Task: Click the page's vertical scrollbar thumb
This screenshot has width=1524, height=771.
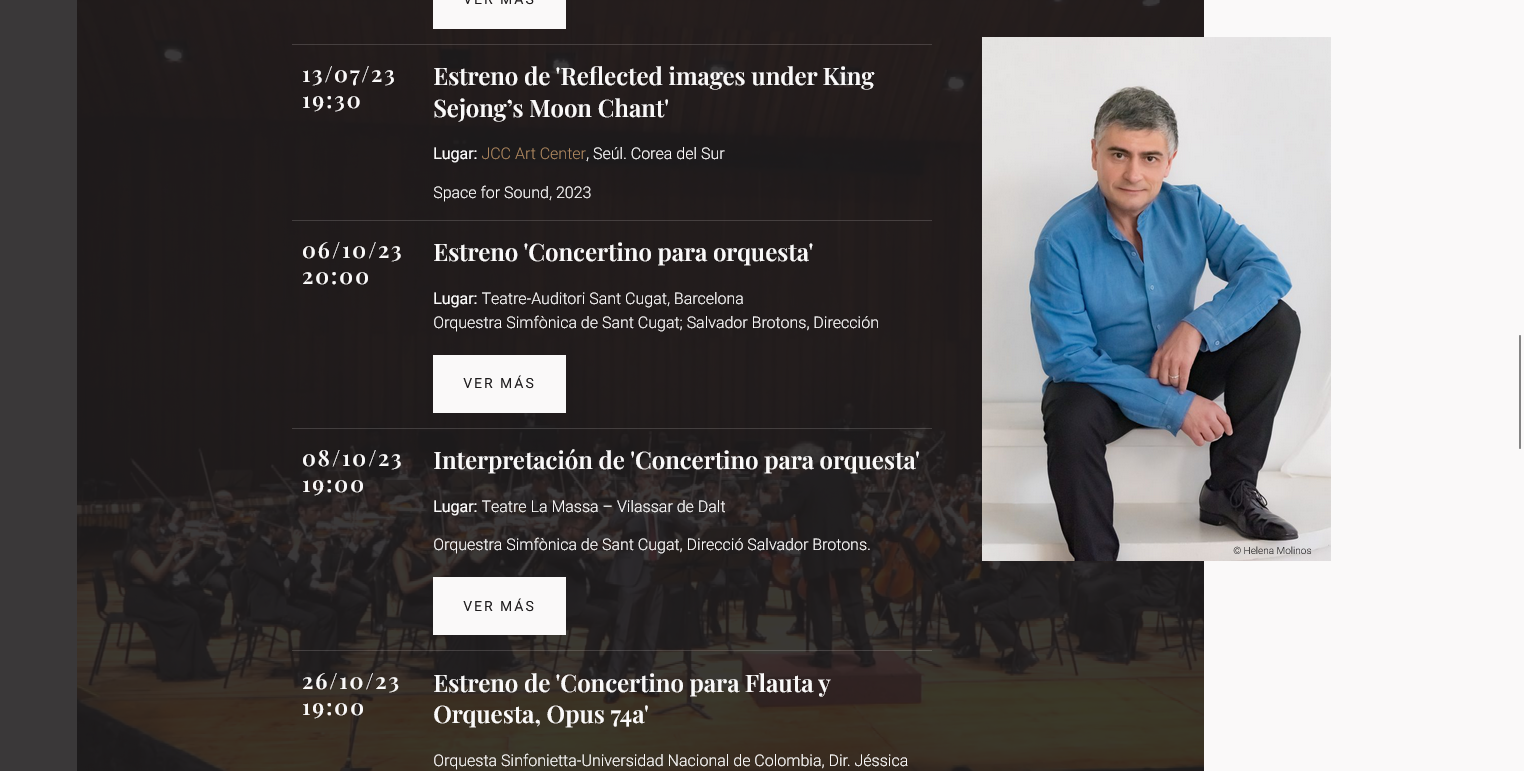Action: 1520,392
